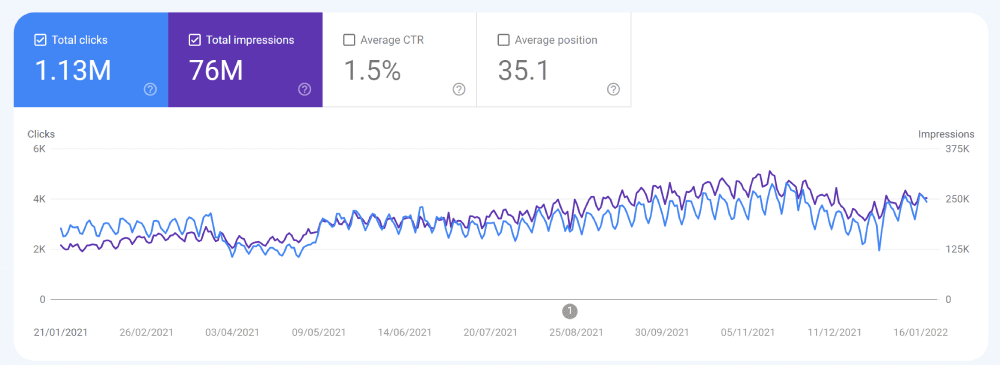Viewport: 1000px width, 365px height.
Task: Click the 21/01/2021 date label
Action: click(x=61, y=332)
